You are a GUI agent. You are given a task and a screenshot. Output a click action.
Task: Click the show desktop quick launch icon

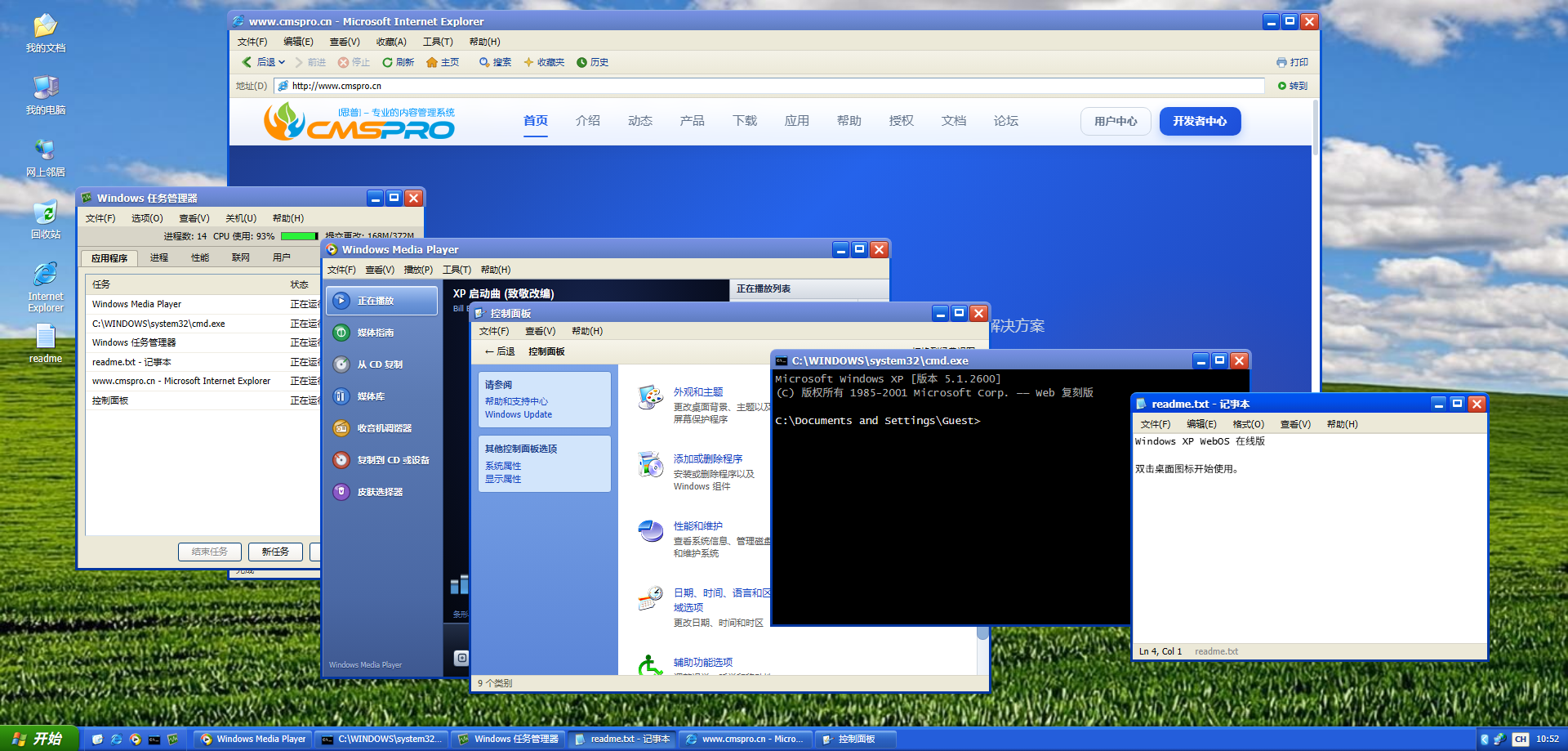[97, 739]
